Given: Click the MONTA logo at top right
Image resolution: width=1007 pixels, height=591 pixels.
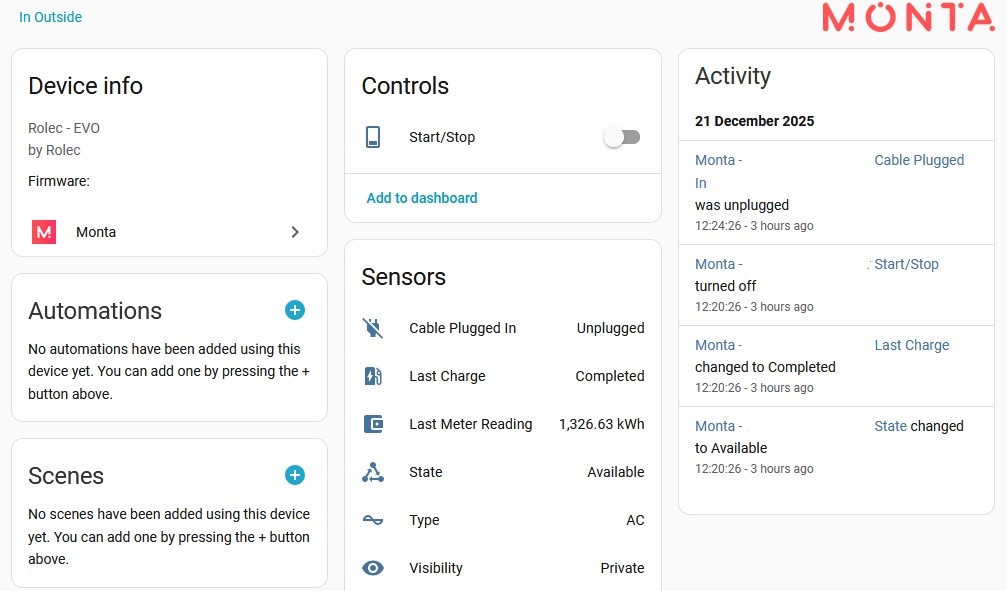Looking at the screenshot, I should [906, 16].
